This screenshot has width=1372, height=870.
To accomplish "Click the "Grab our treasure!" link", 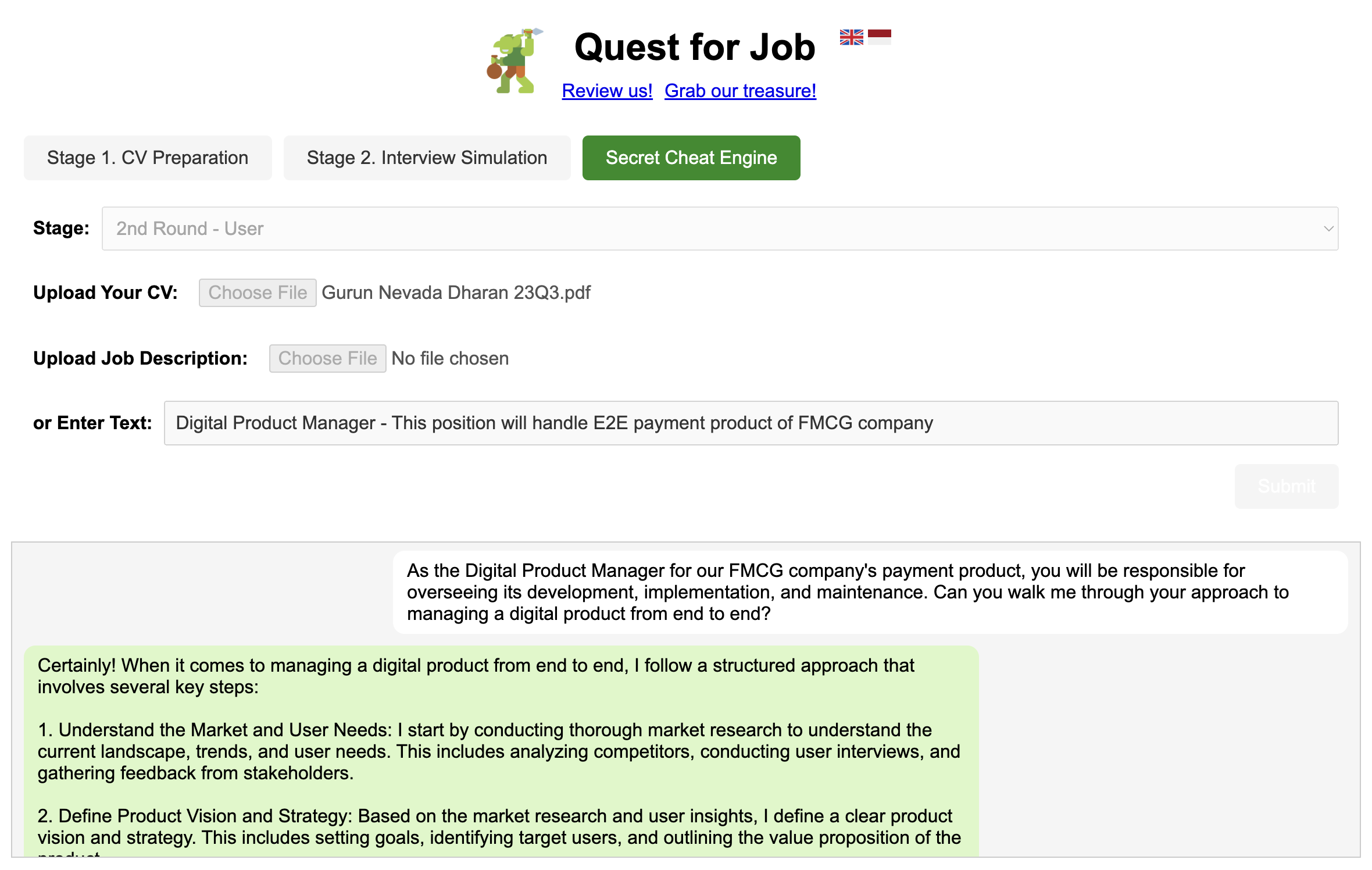I will tap(740, 91).
